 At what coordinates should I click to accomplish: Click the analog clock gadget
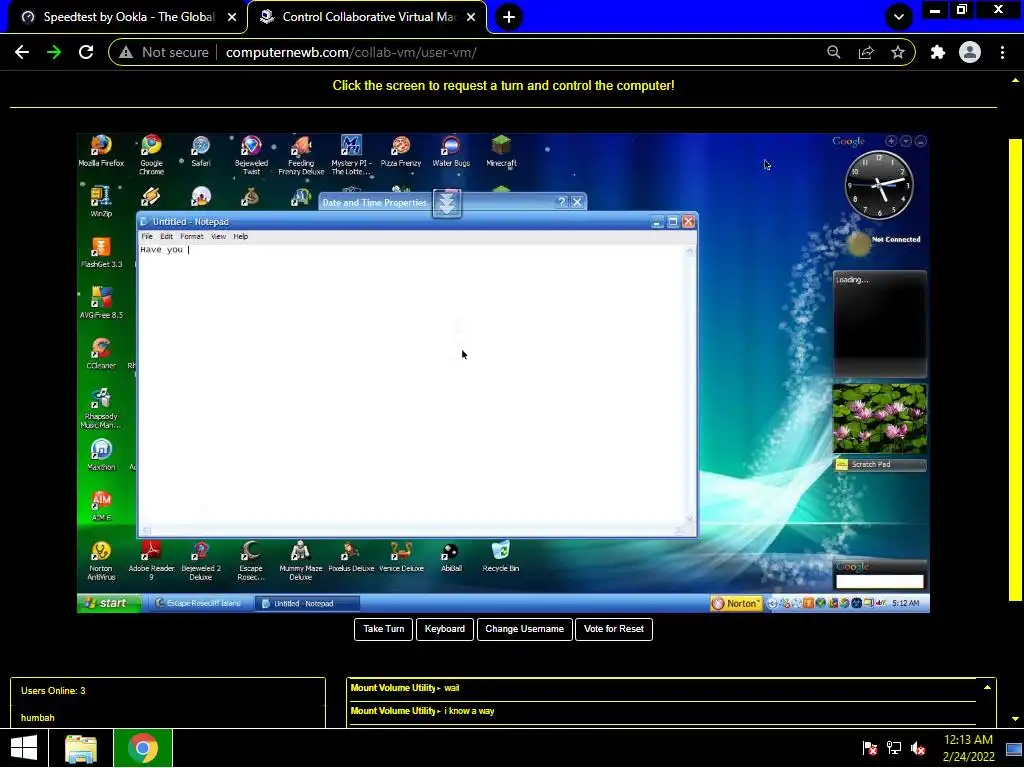coord(878,185)
